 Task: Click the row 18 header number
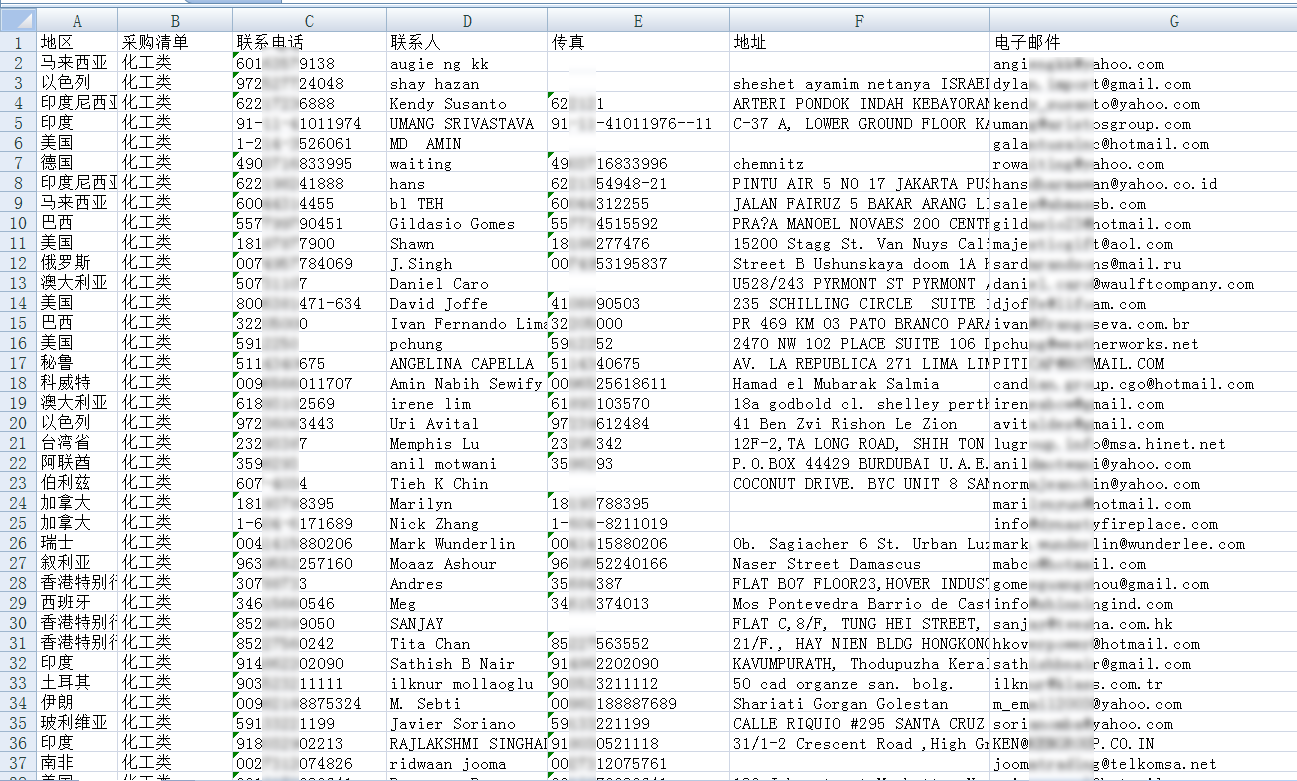point(18,384)
